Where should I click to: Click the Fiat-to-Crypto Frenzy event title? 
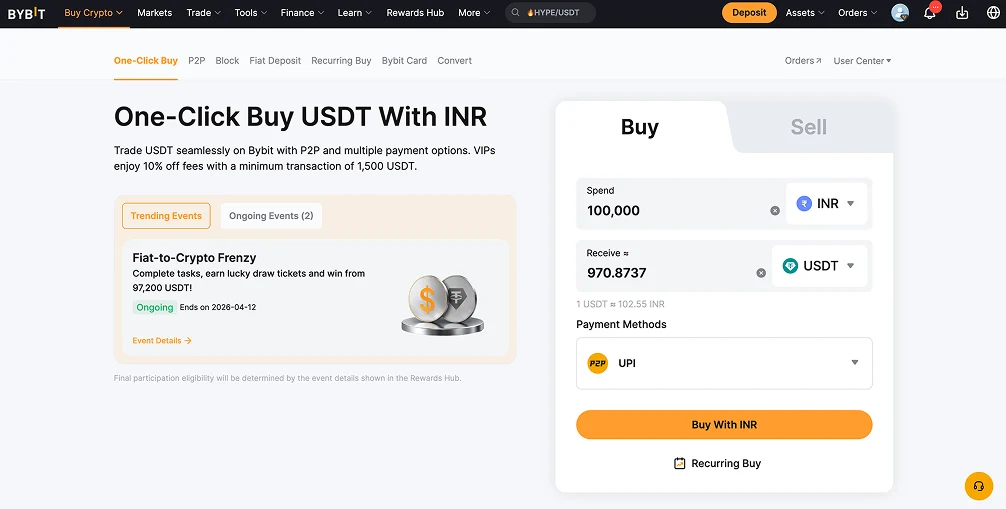click(194, 258)
